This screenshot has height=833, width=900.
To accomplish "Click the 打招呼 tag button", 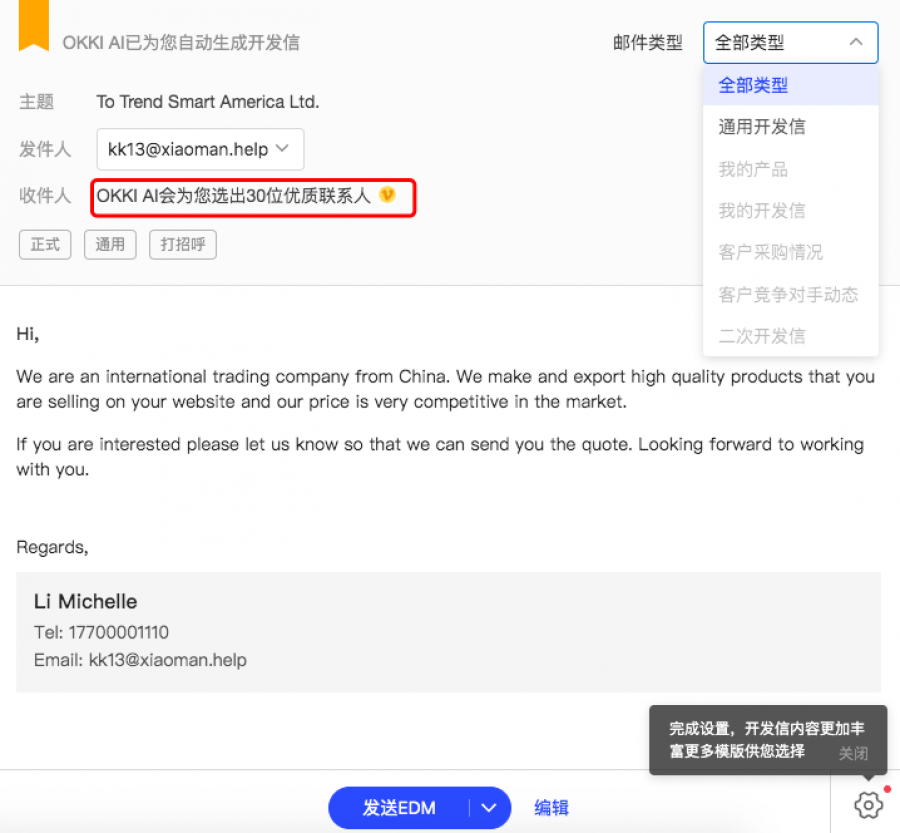I will 183,245.
